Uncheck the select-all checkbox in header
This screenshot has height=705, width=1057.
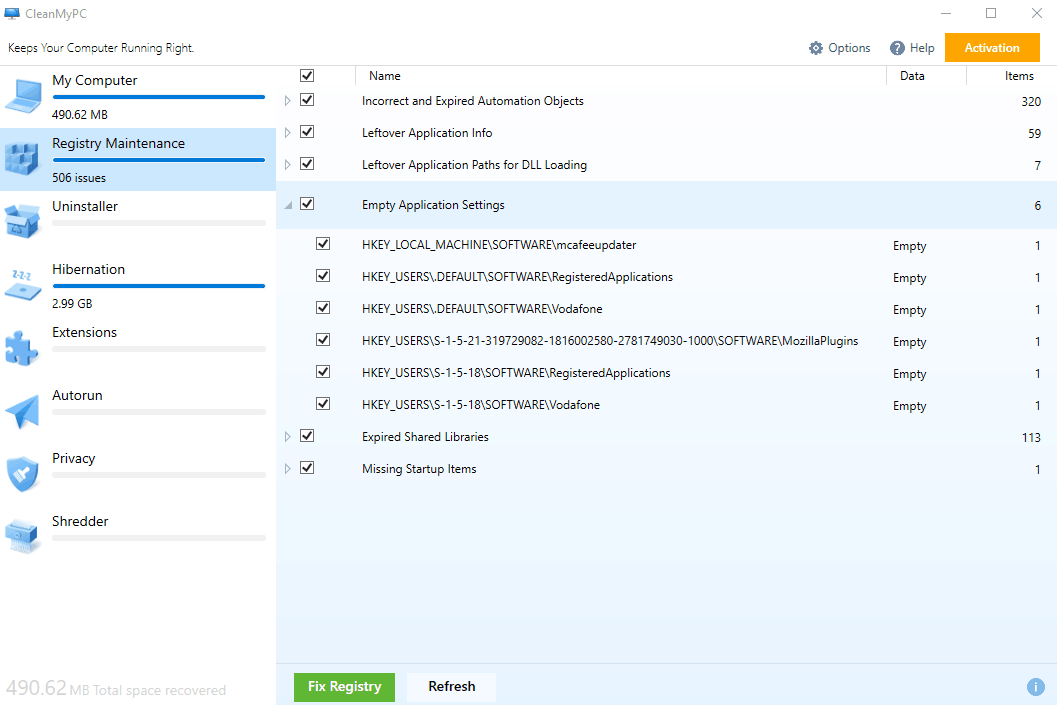307,75
